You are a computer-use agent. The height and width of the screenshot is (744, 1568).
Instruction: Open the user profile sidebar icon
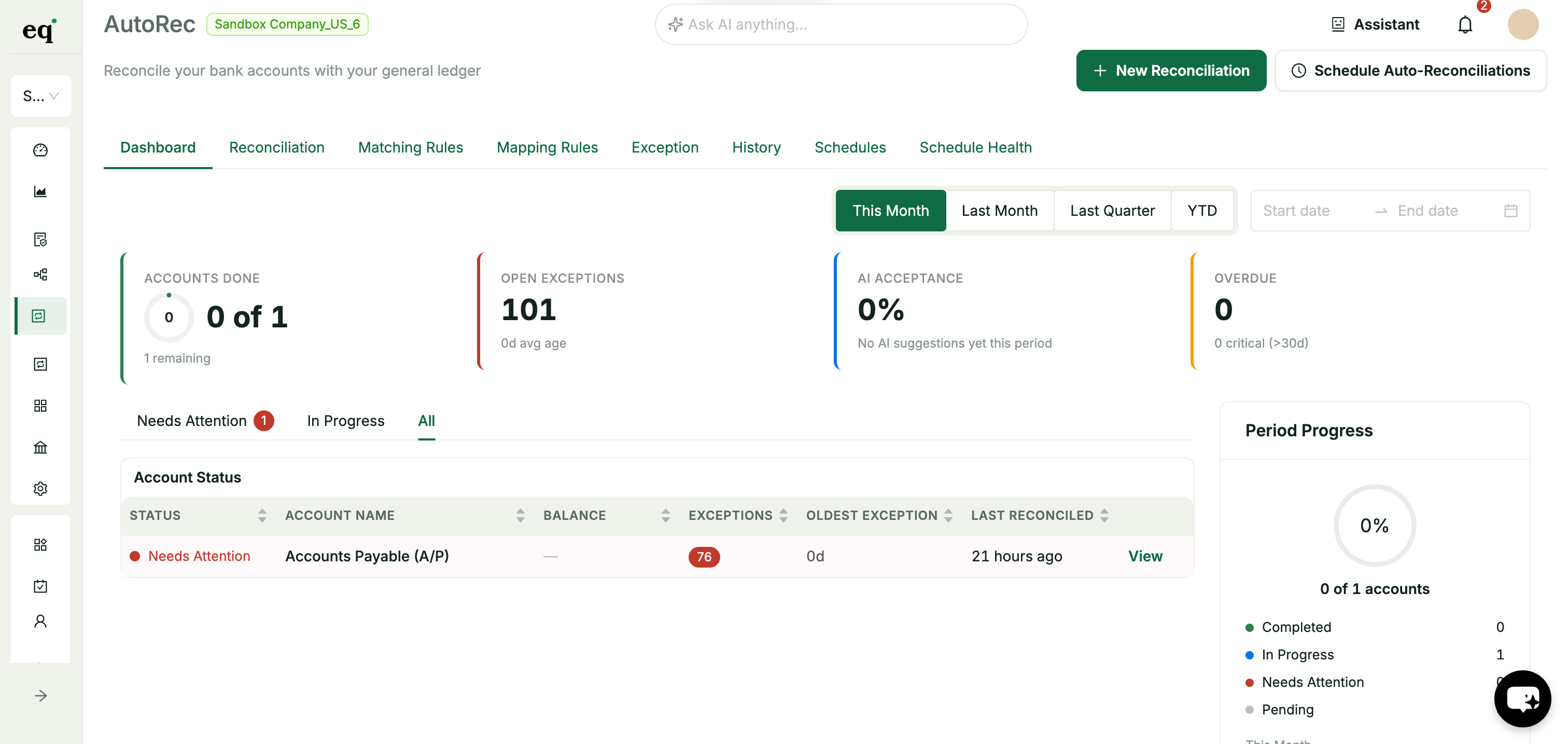(40, 621)
